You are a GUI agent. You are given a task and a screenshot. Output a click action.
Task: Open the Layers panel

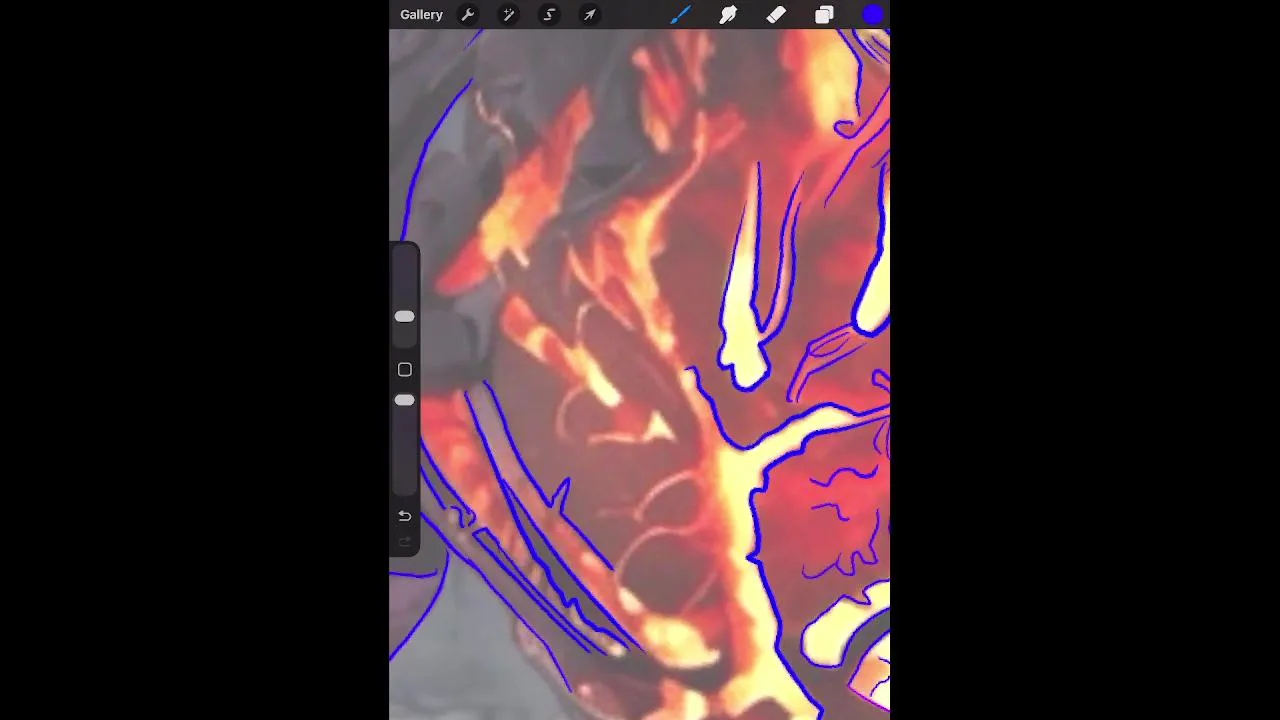824,15
